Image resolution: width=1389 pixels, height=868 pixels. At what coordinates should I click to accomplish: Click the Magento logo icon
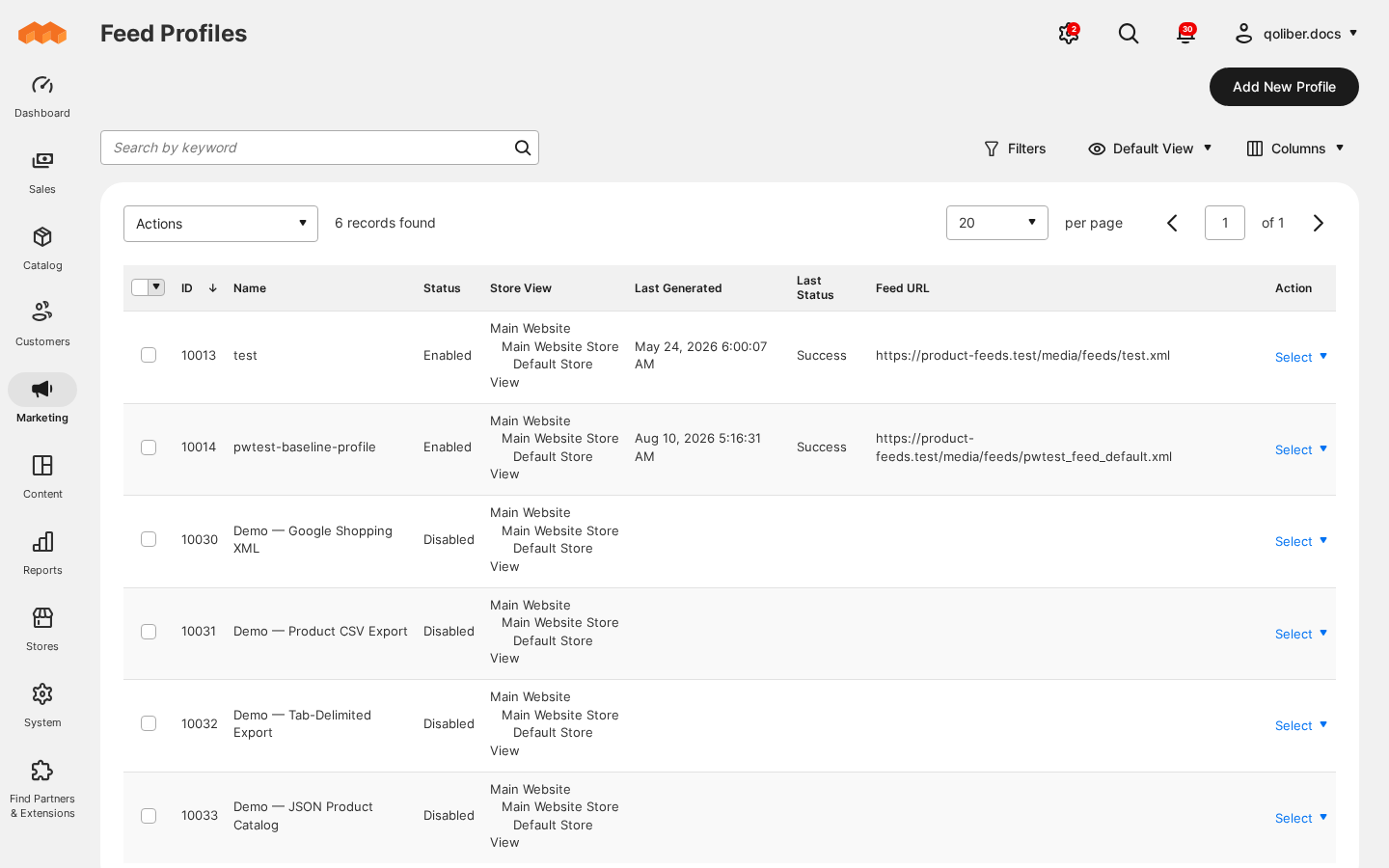click(42, 34)
